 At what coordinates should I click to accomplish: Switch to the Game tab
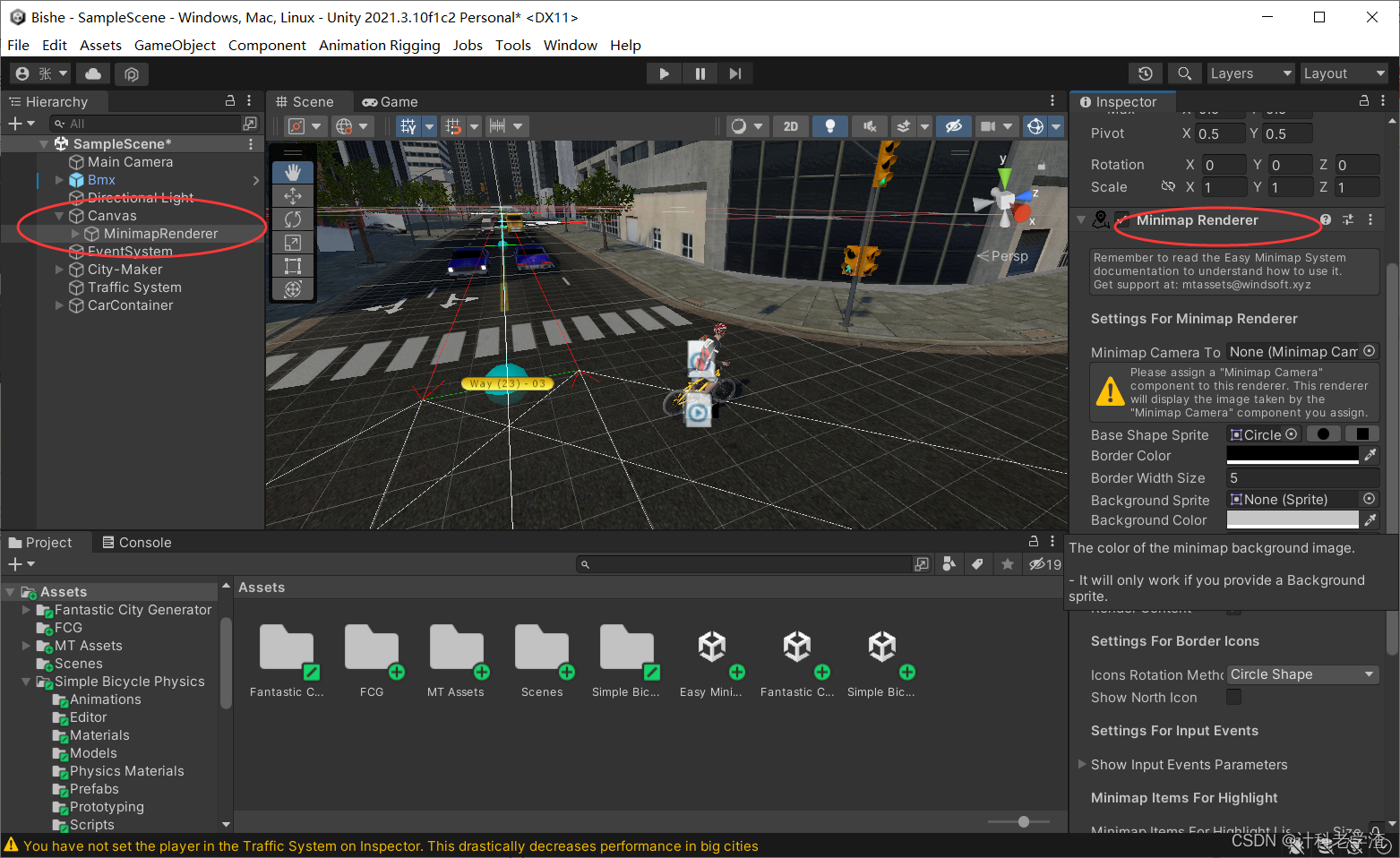[390, 101]
